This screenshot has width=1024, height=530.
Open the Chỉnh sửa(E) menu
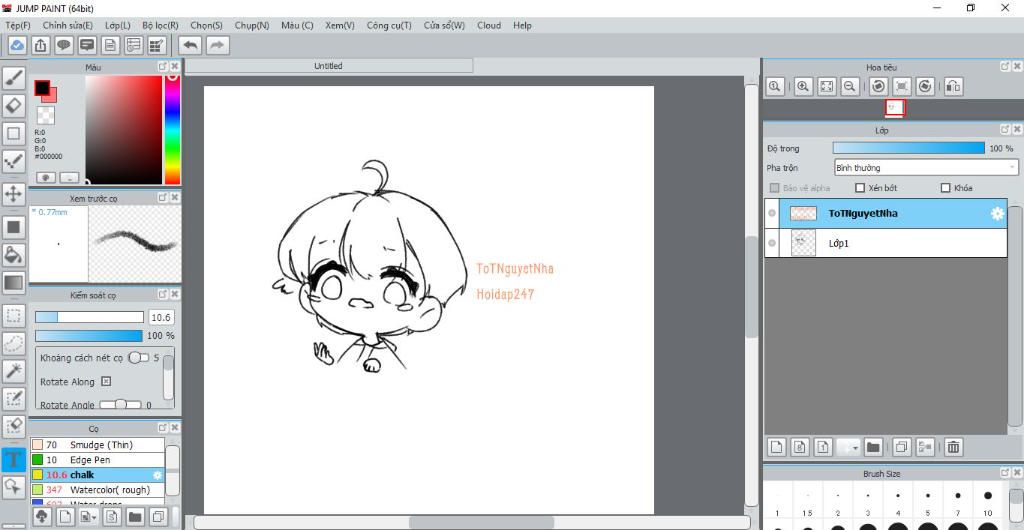[x=67, y=25]
